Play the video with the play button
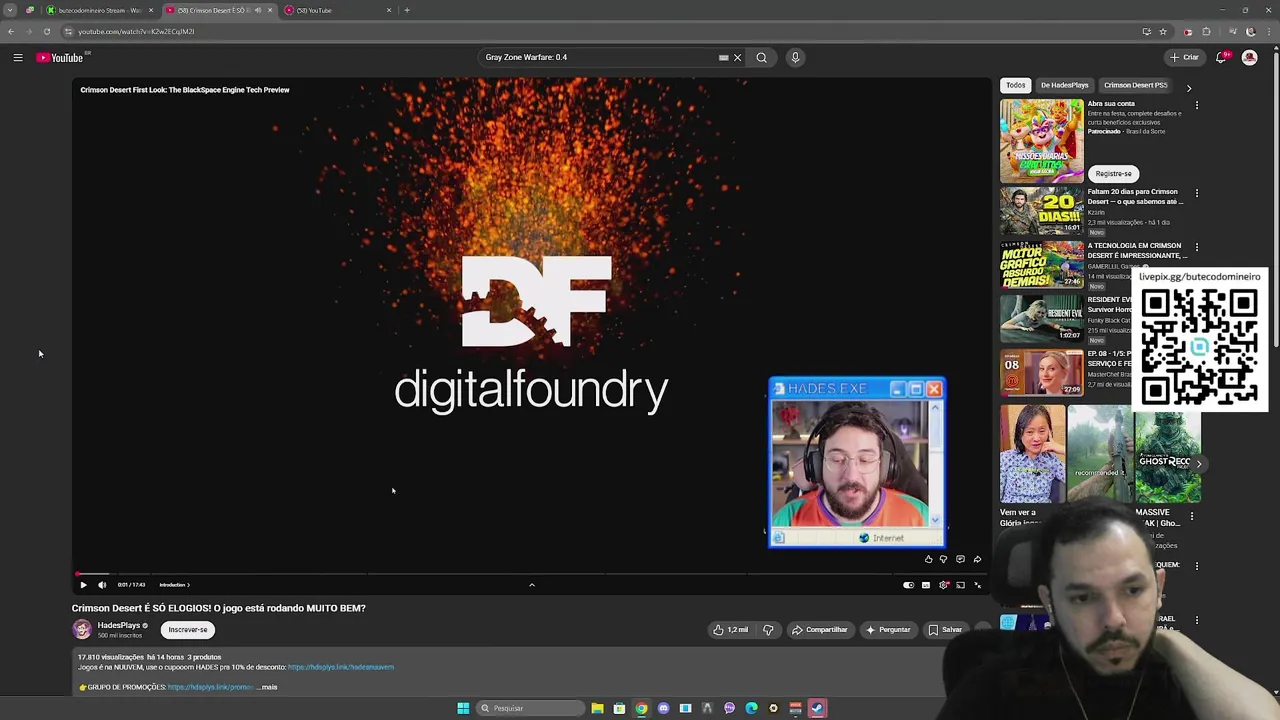 (83, 585)
